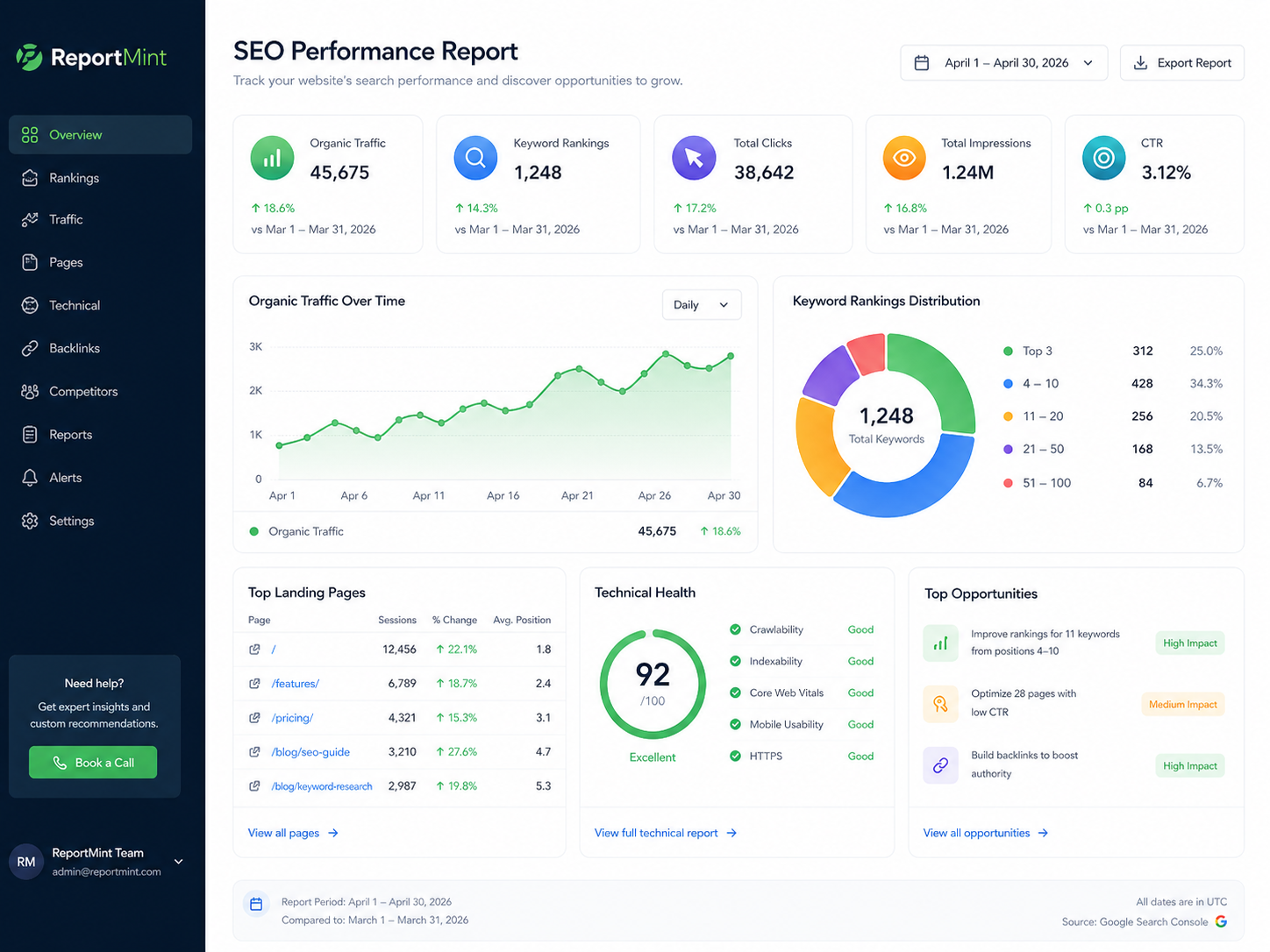This screenshot has width=1270, height=952.
Task: Click the Mobile Usability check icon
Action: tap(735, 724)
